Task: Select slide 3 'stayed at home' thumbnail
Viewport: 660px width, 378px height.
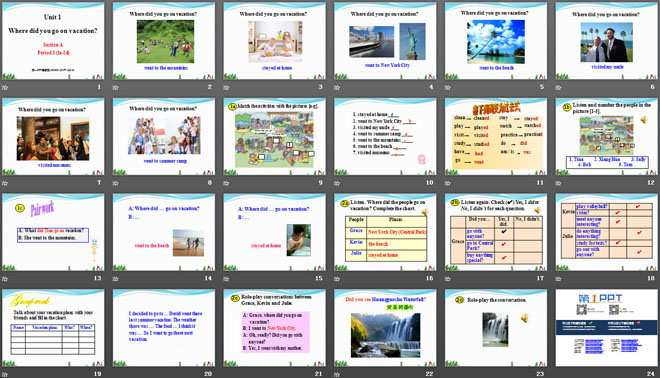Action: (274, 41)
